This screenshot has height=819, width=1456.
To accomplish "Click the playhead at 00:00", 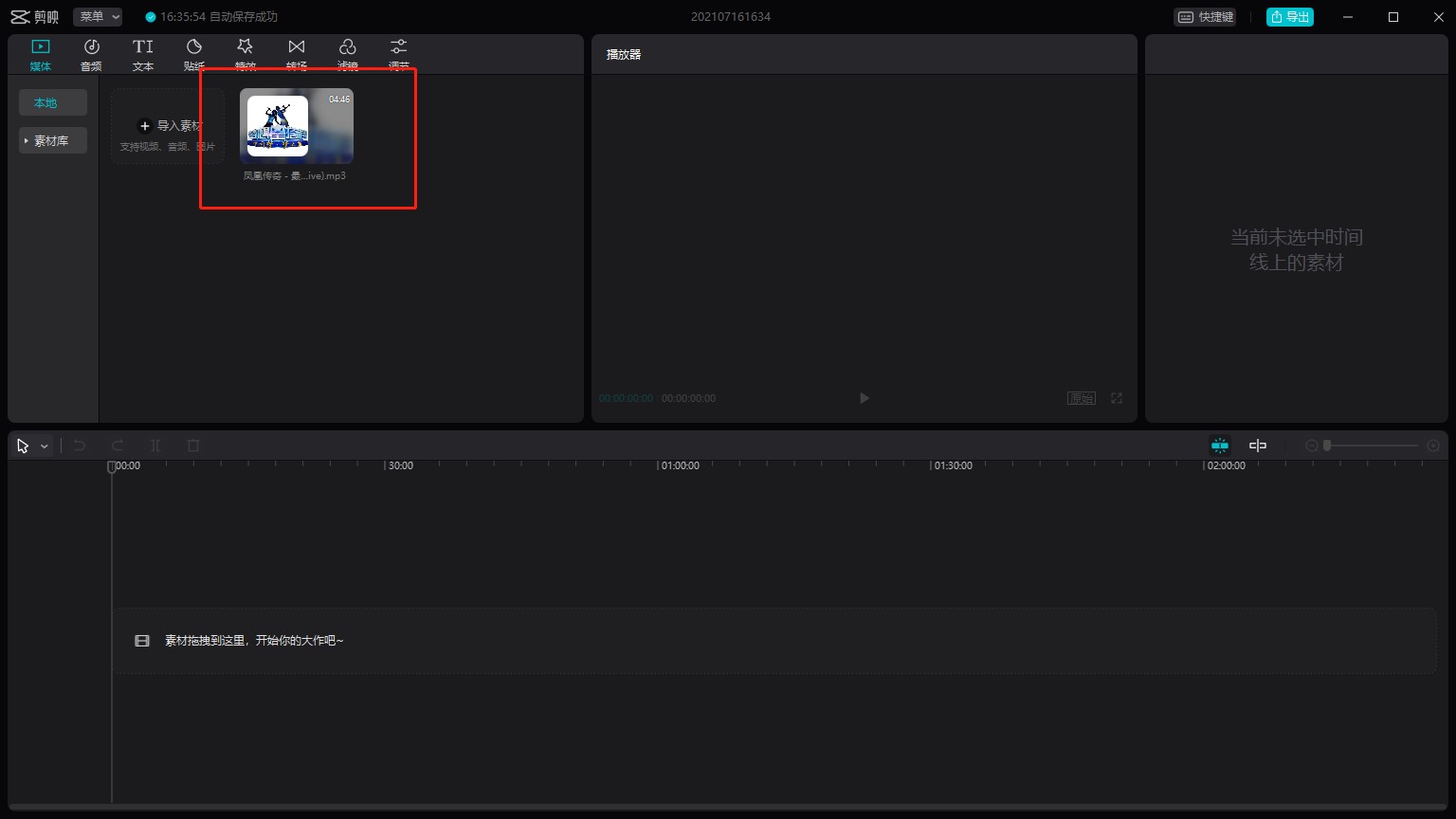I will tap(112, 466).
